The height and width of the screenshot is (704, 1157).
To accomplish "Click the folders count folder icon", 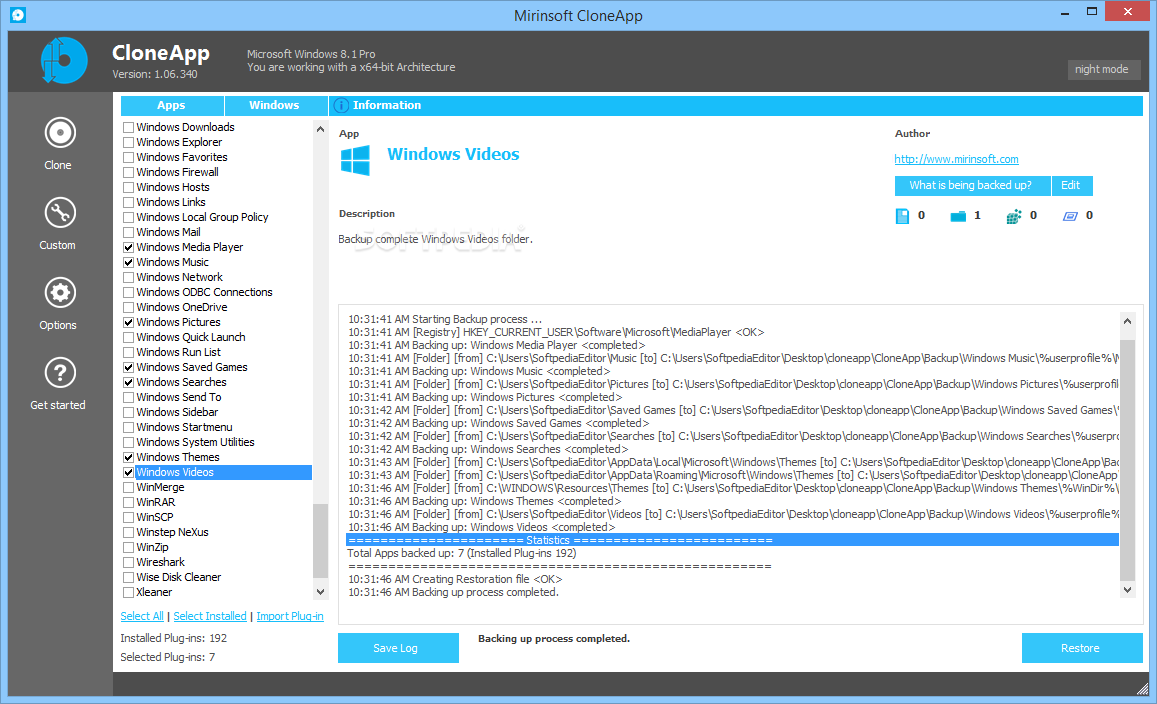I will pos(958,216).
